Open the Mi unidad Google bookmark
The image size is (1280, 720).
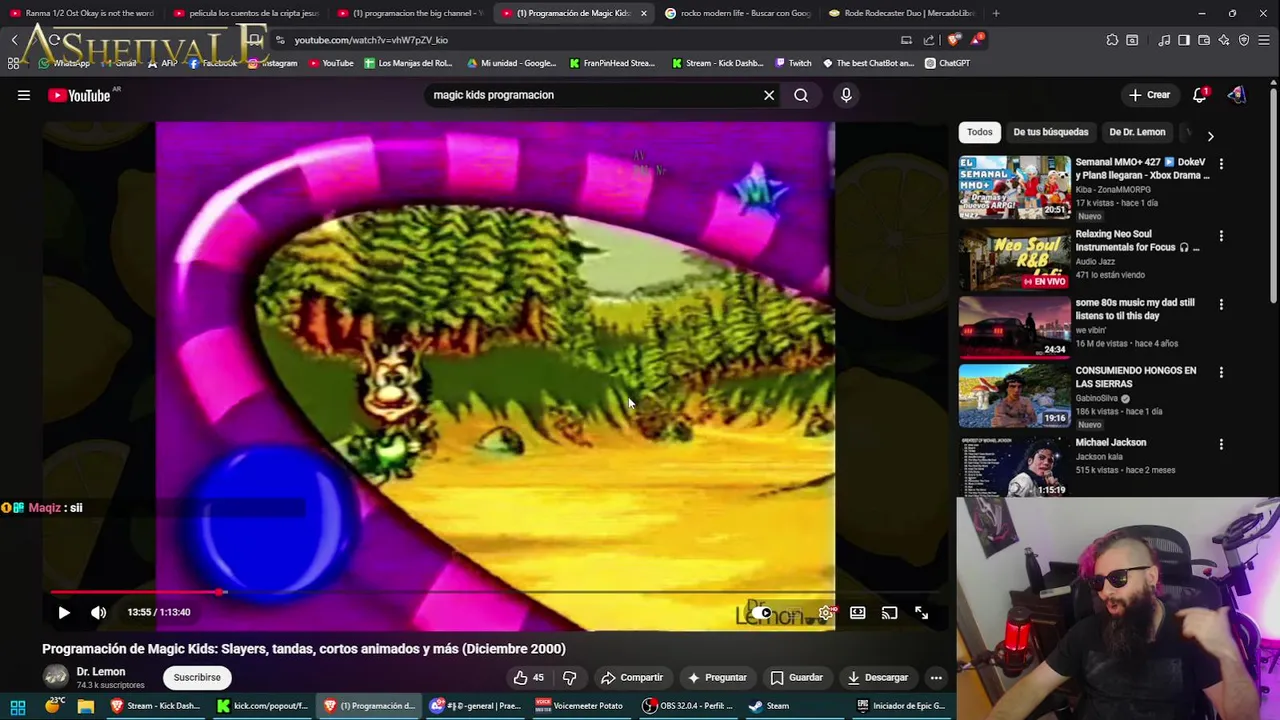pos(511,63)
